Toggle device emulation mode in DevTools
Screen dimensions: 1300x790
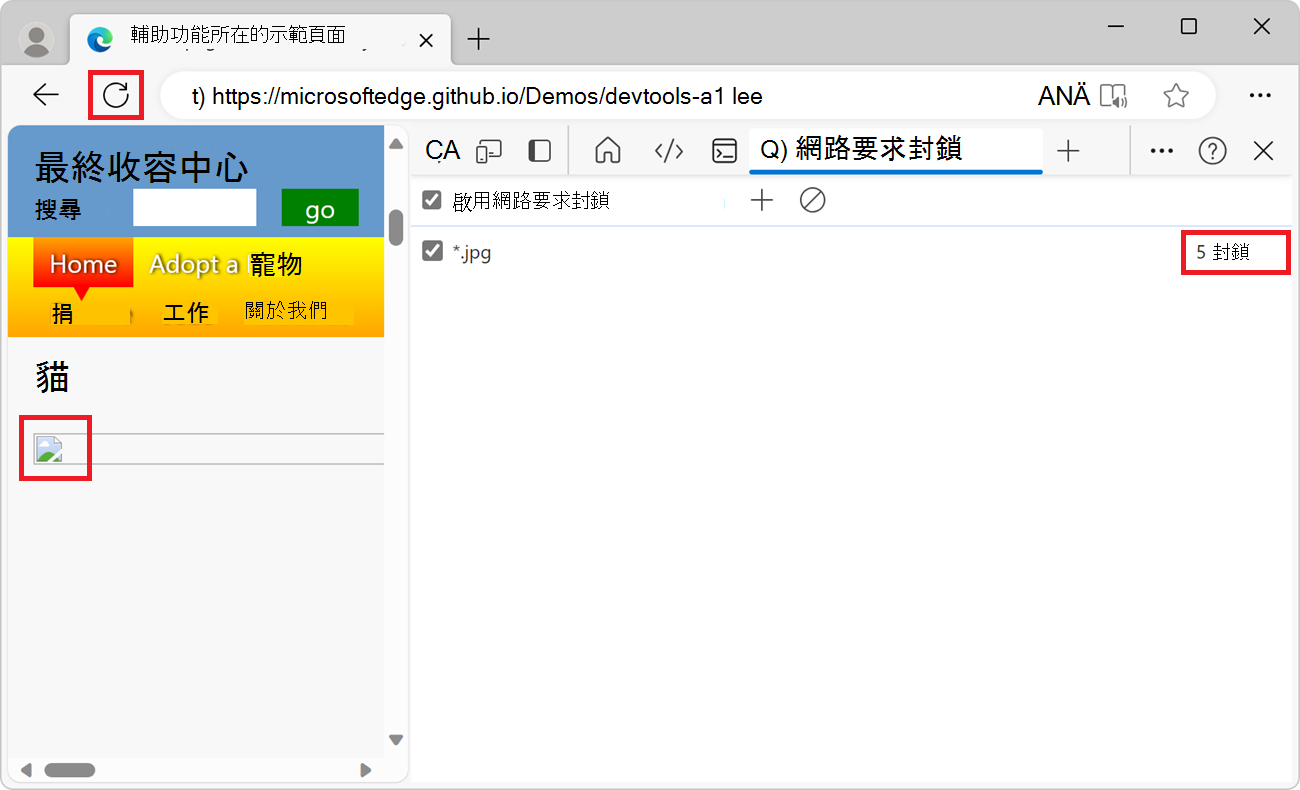click(x=489, y=150)
